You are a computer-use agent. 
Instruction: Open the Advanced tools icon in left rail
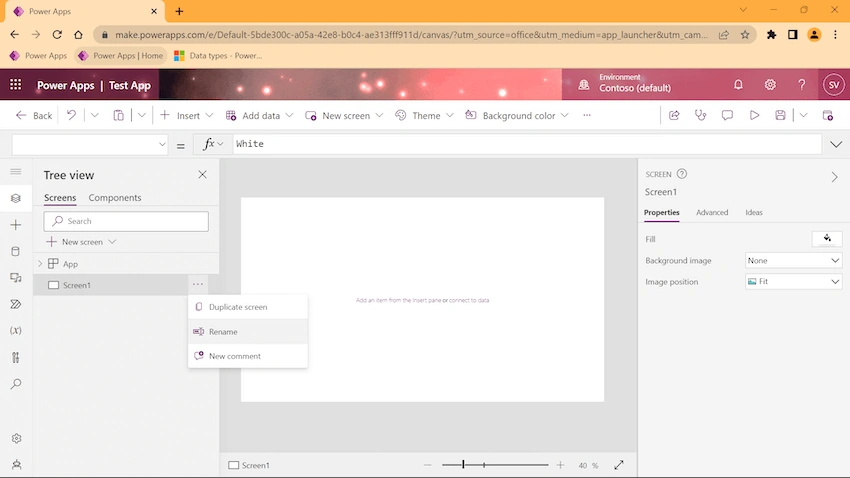pyautogui.click(x=16, y=357)
